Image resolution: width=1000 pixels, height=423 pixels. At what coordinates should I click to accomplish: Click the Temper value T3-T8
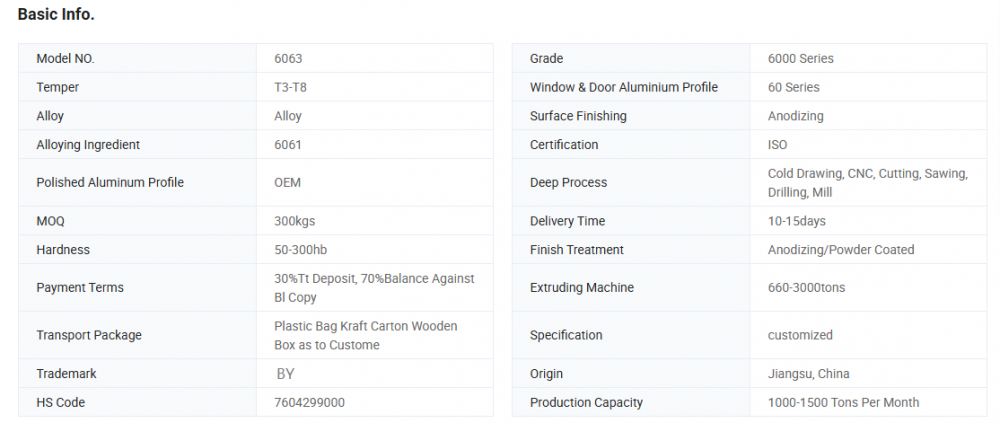(x=291, y=87)
